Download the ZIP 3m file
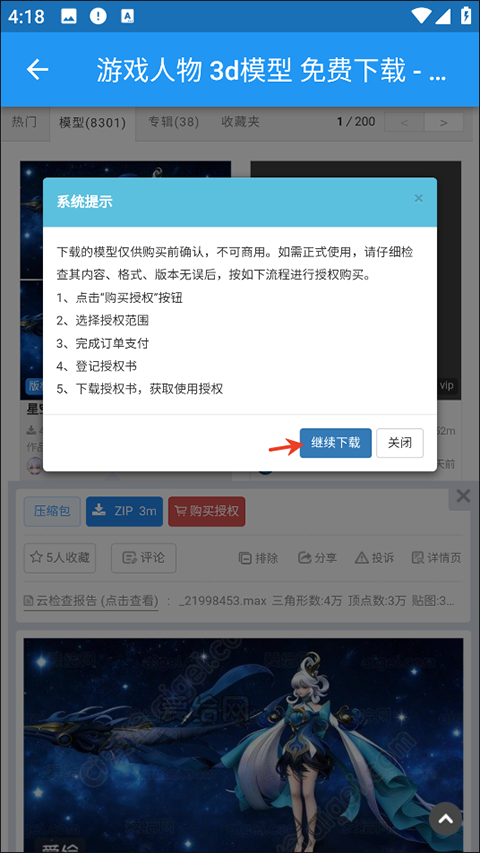Viewport: 480px width, 853px height. pyautogui.click(x=124, y=511)
